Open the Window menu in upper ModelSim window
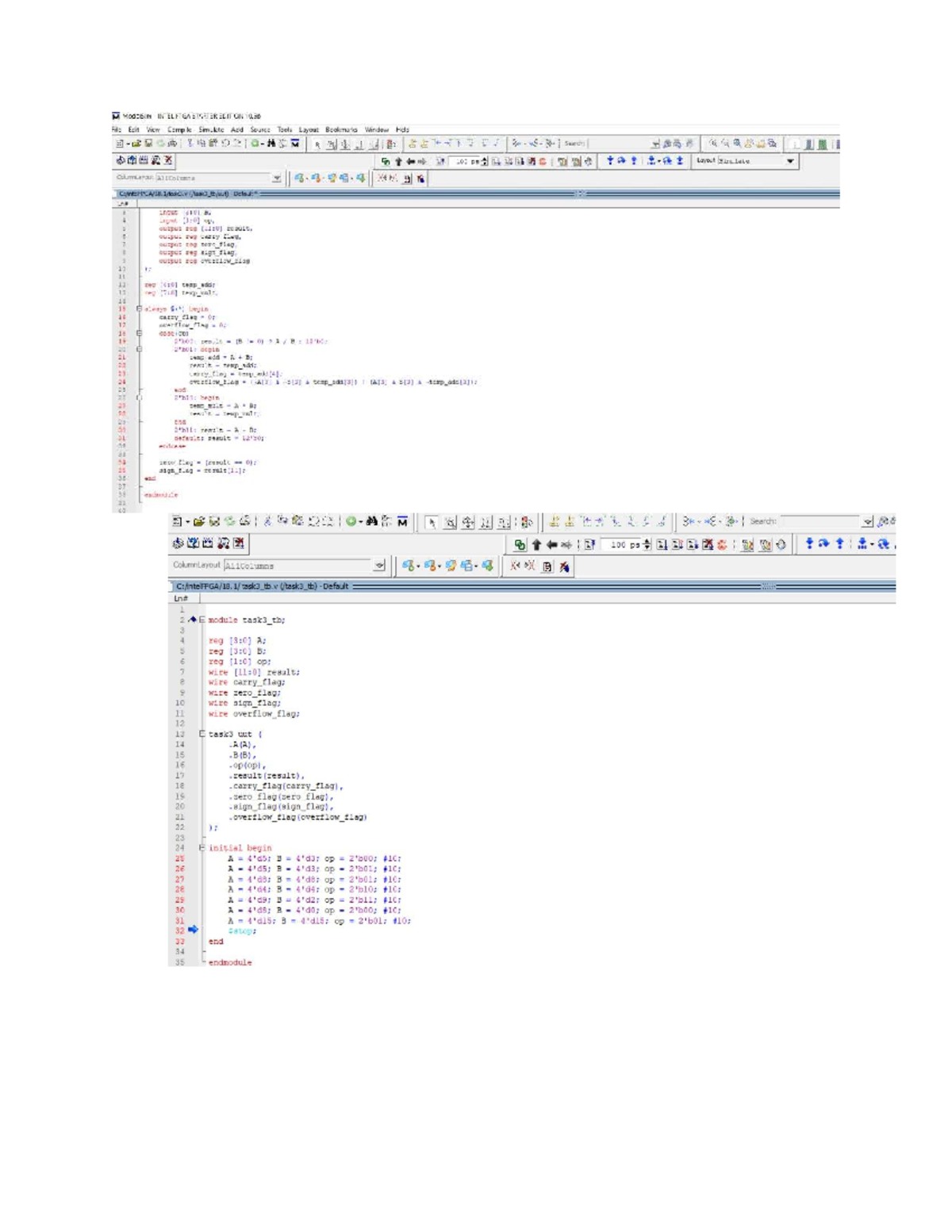This screenshot has height=1232, width=952. coord(377,130)
